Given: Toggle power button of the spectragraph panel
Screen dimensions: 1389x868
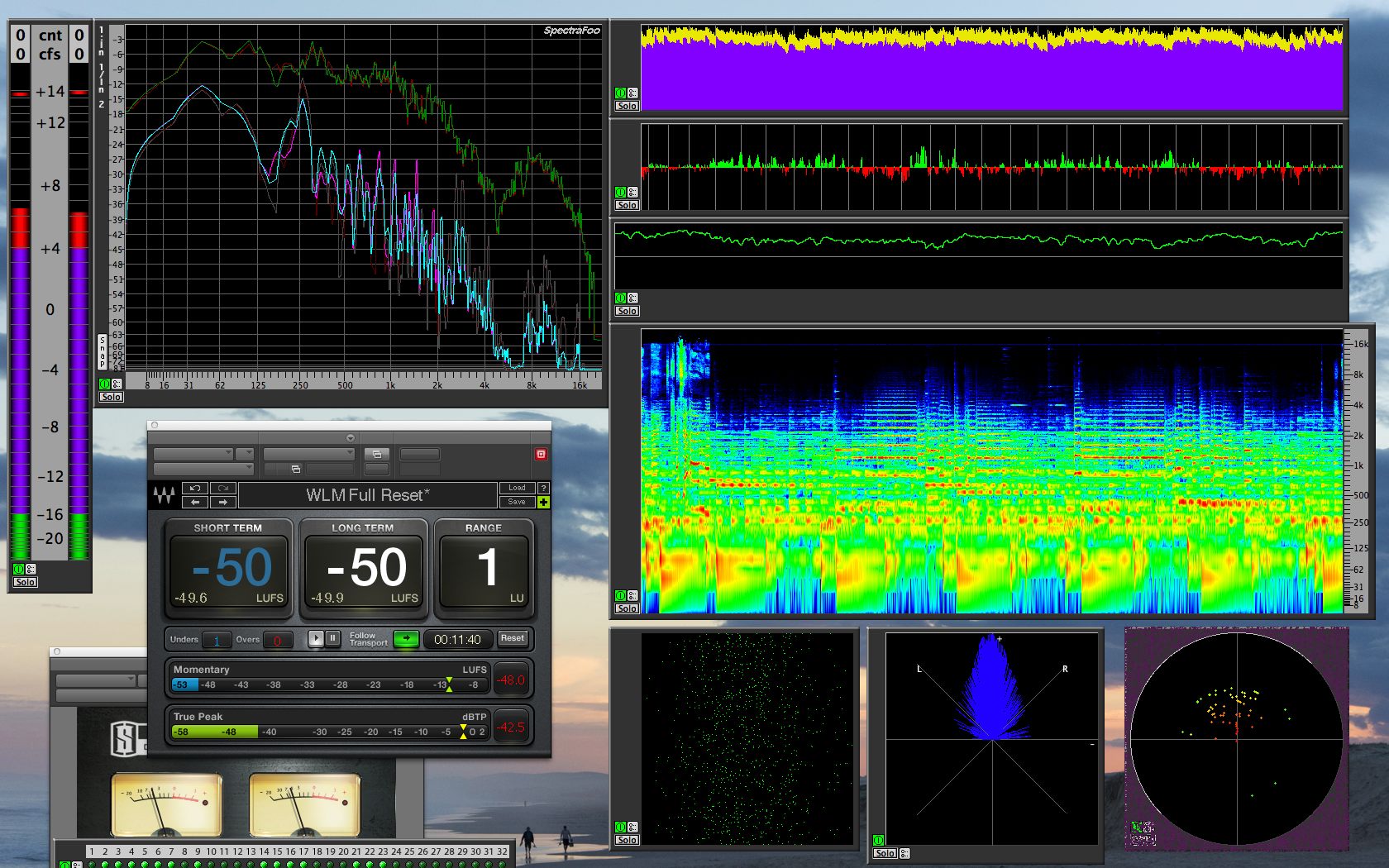Looking at the screenshot, I should (x=104, y=384).
